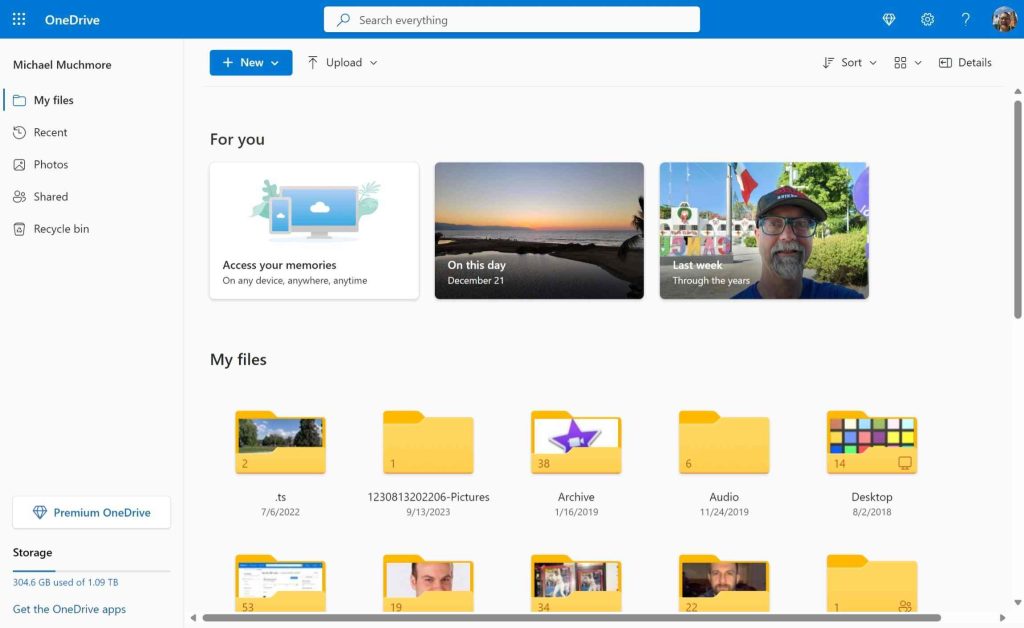The image size is (1024, 628).
Task: Click the storage usage progress bar
Action: click(91, 571)
